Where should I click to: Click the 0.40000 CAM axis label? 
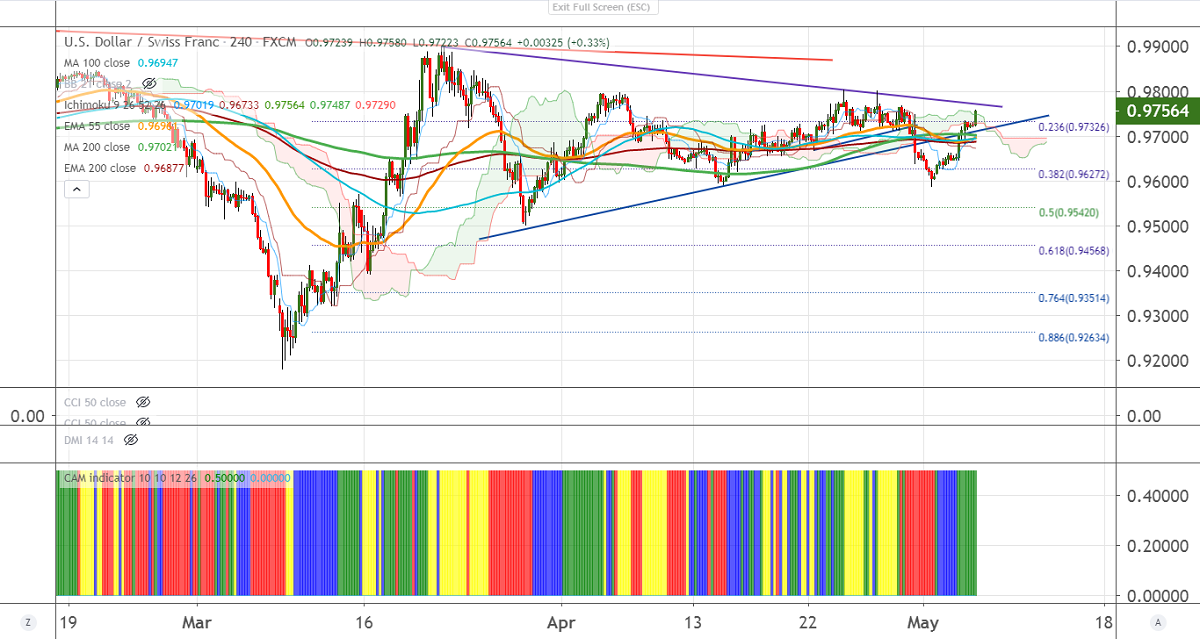coord(1158,496)
